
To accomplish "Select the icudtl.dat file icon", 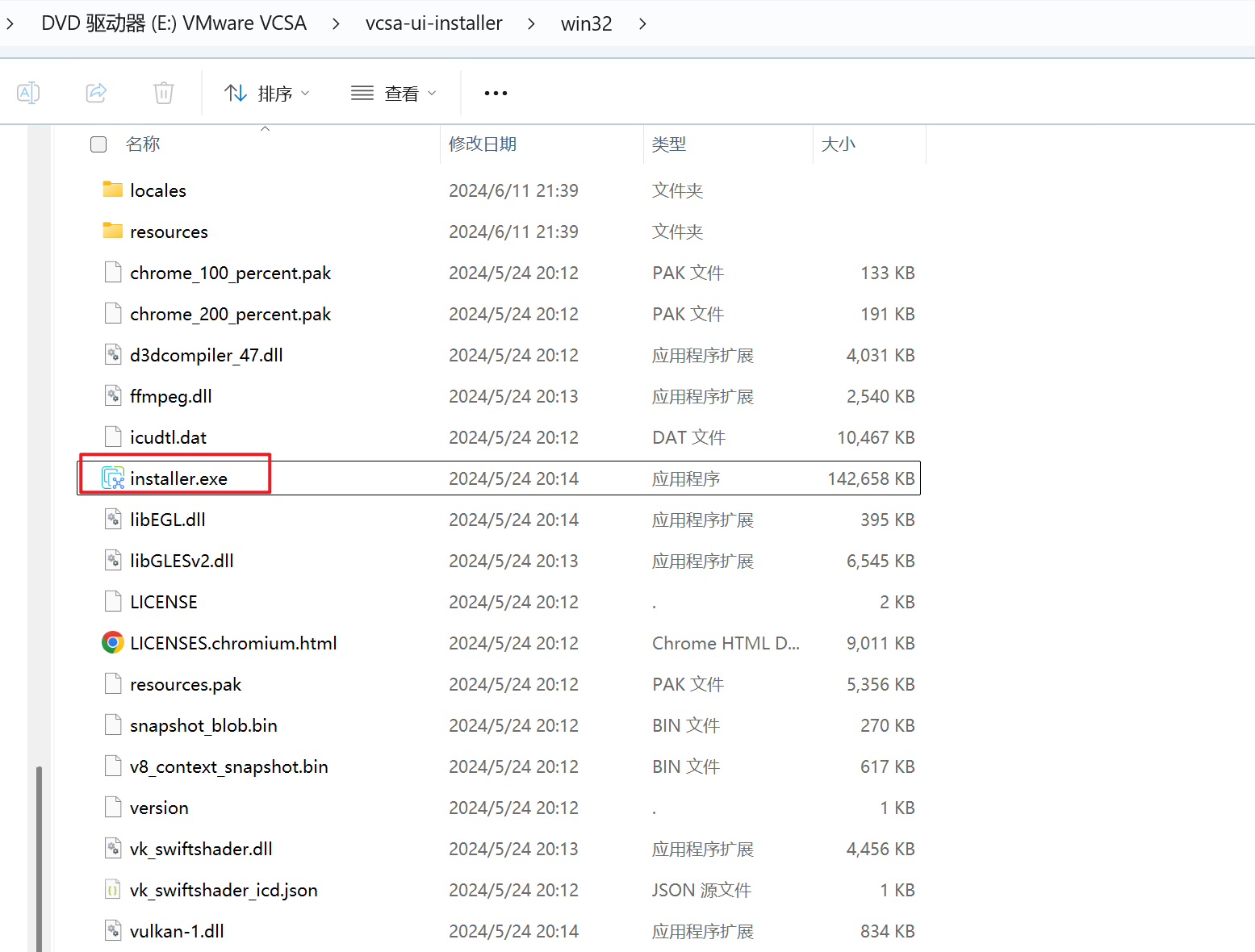I will pos(113,436).
